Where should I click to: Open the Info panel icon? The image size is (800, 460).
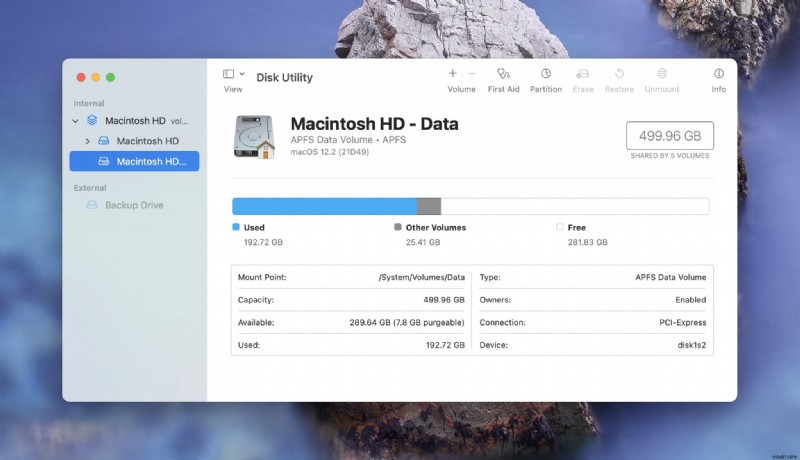point(718,74)
